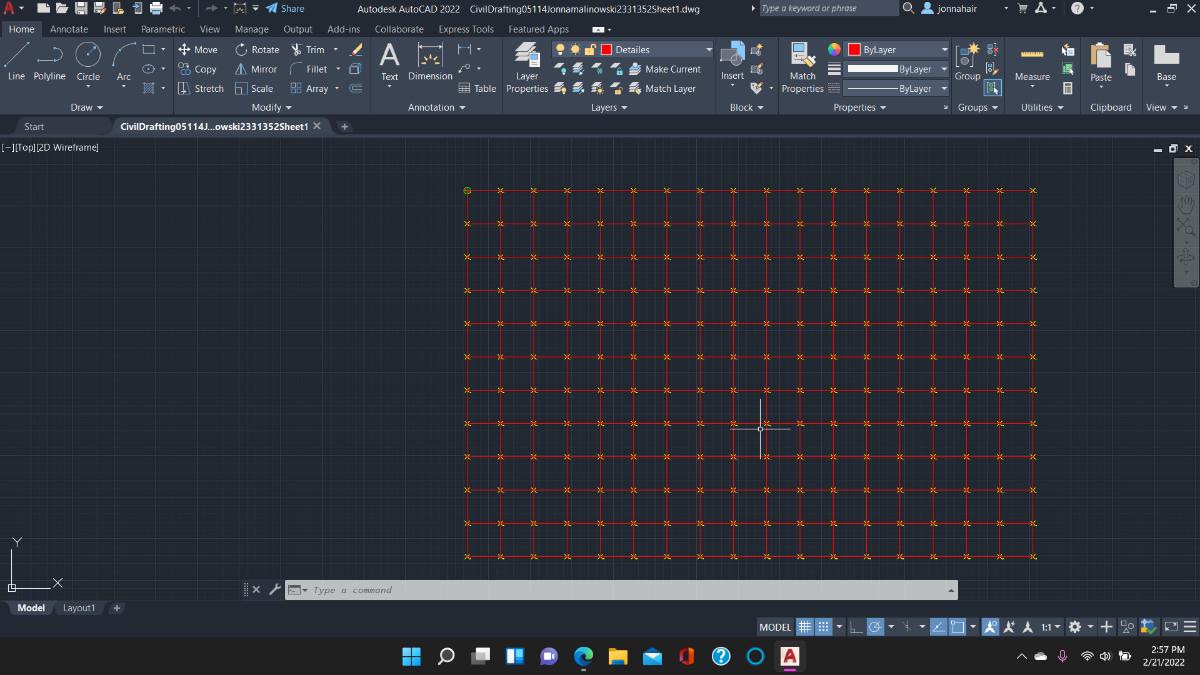Open the Layer Properties manager
1200x675 pixels.
(527, 68)
